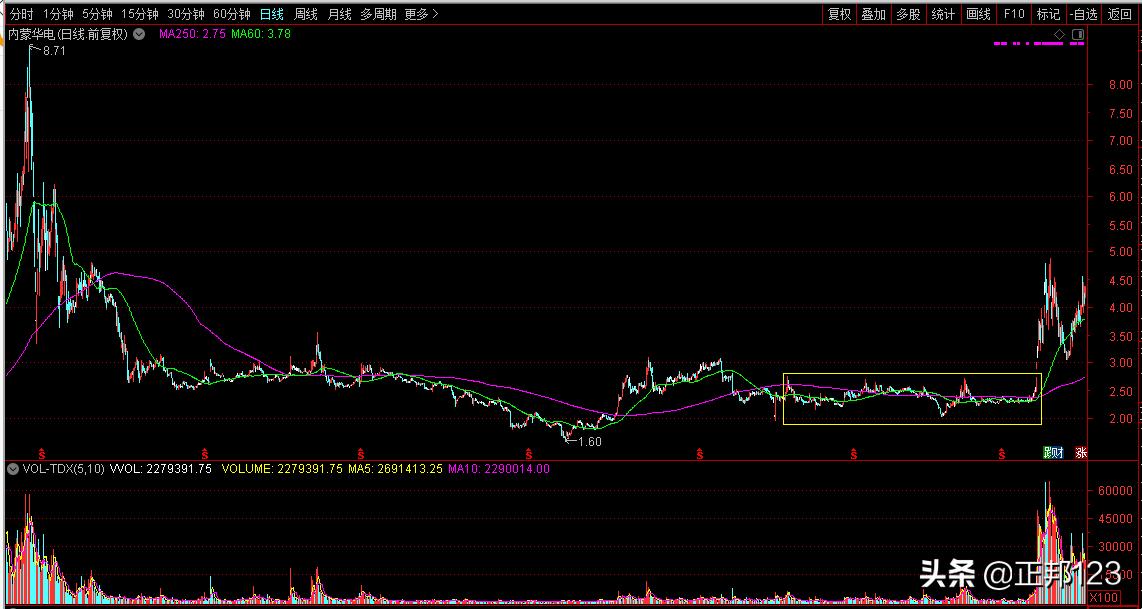Click the $ marker nearest the 财 icon
The width and height of the screenshot is (1142, 609).
1002,454
